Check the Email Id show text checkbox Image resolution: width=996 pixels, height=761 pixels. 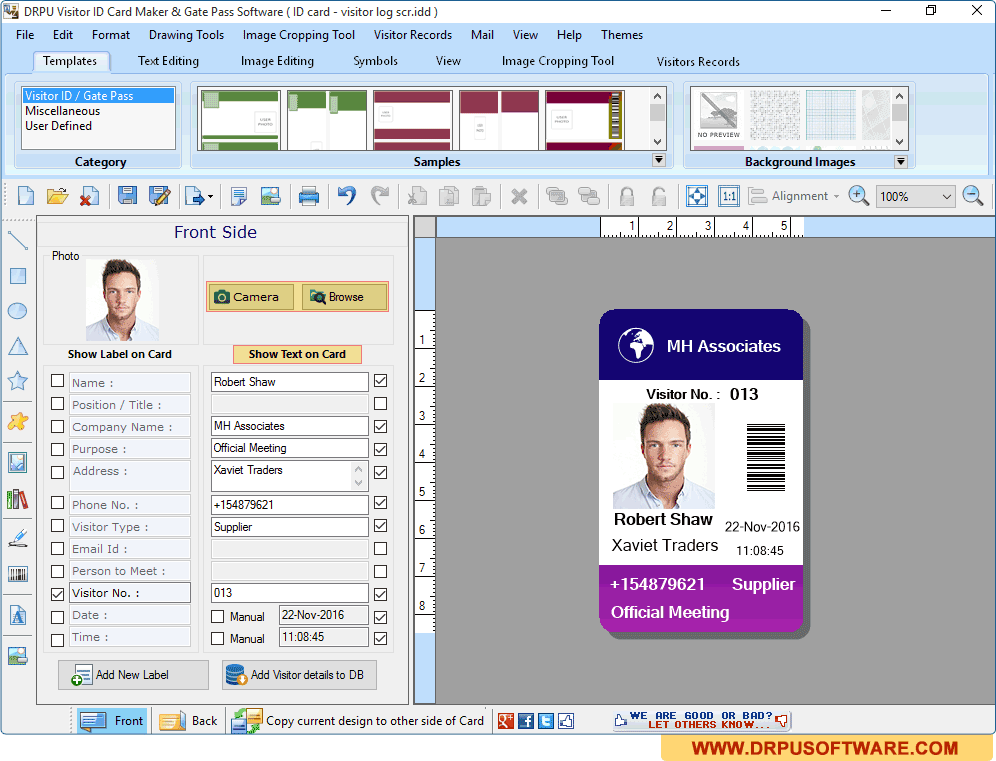[380, 548]
